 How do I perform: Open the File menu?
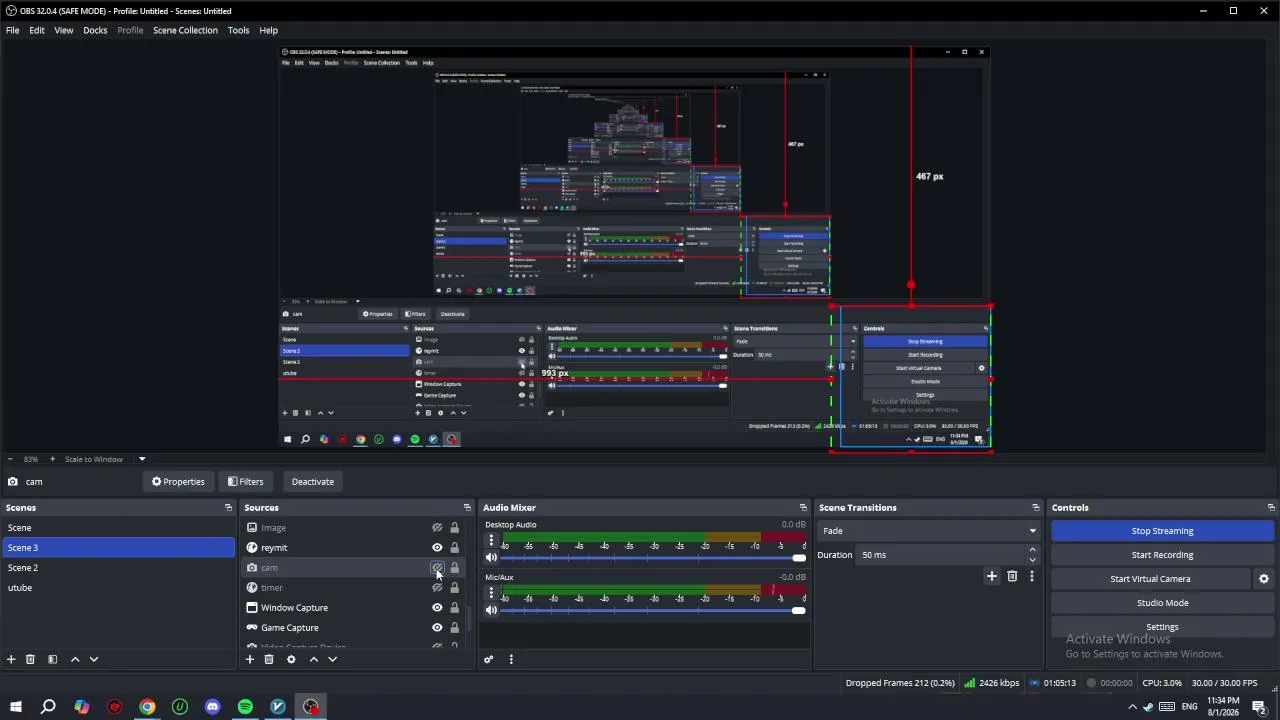[13, 30]
